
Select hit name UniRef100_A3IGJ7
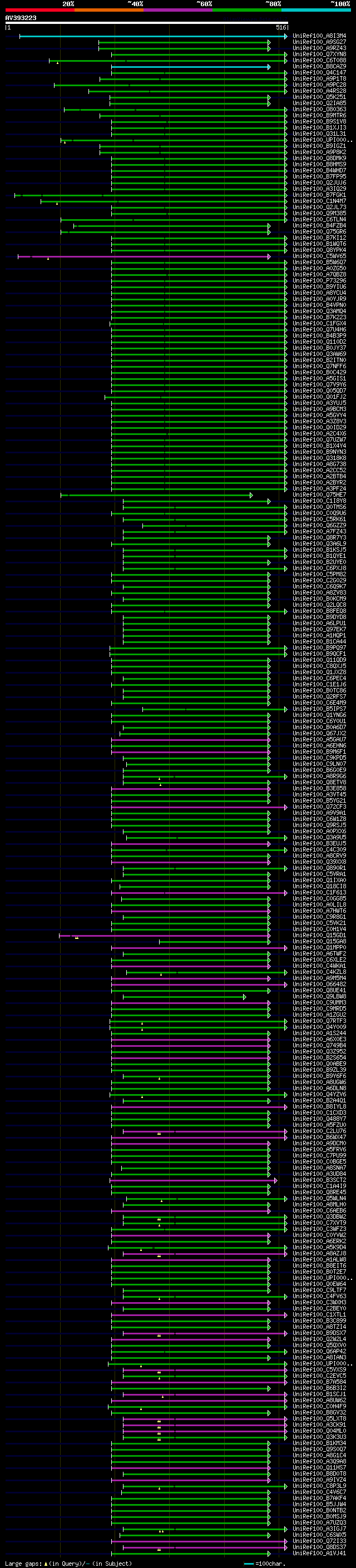319,1529
